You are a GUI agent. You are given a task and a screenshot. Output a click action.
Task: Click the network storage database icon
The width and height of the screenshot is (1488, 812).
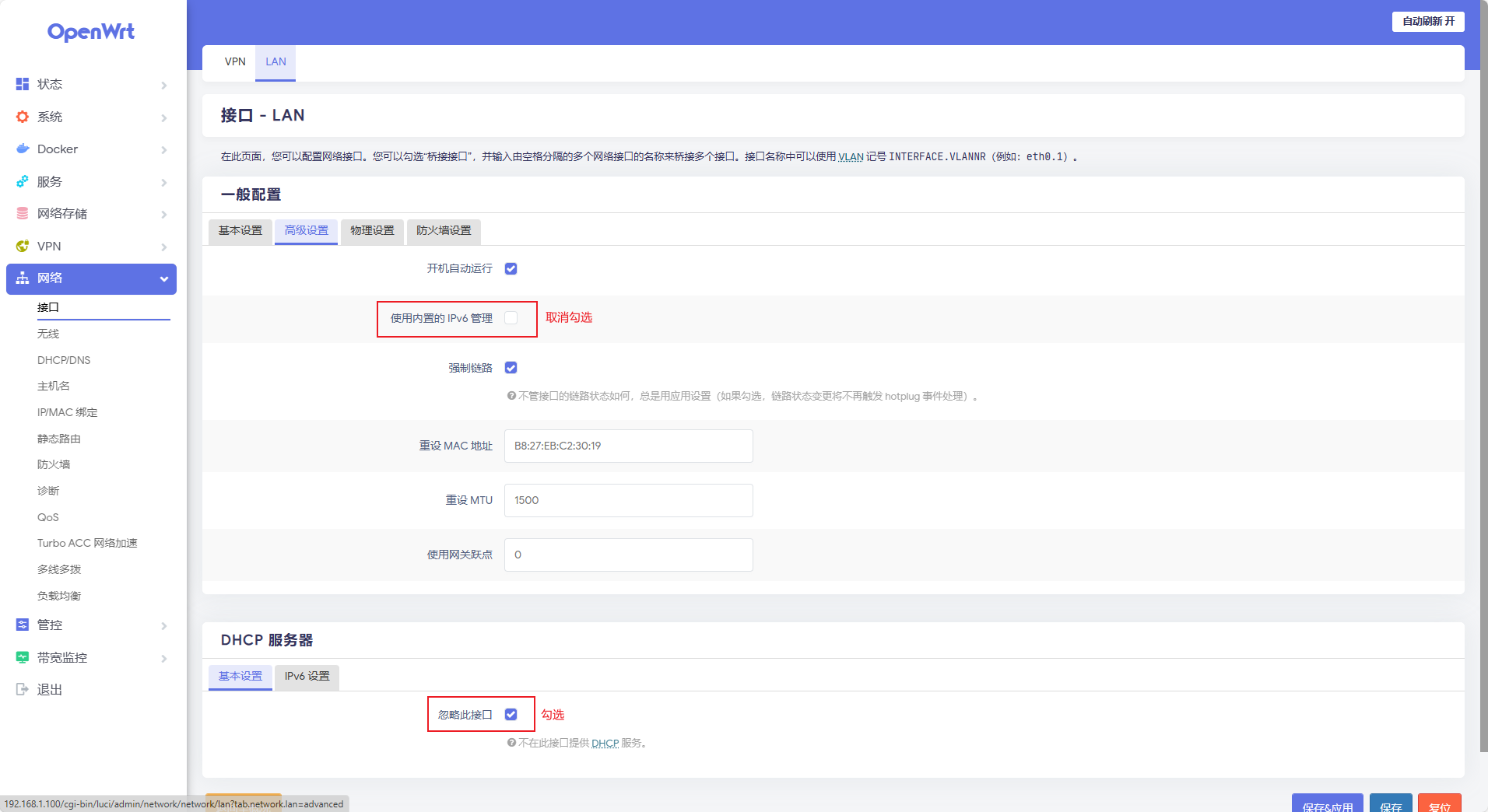[x=23, y=213]
